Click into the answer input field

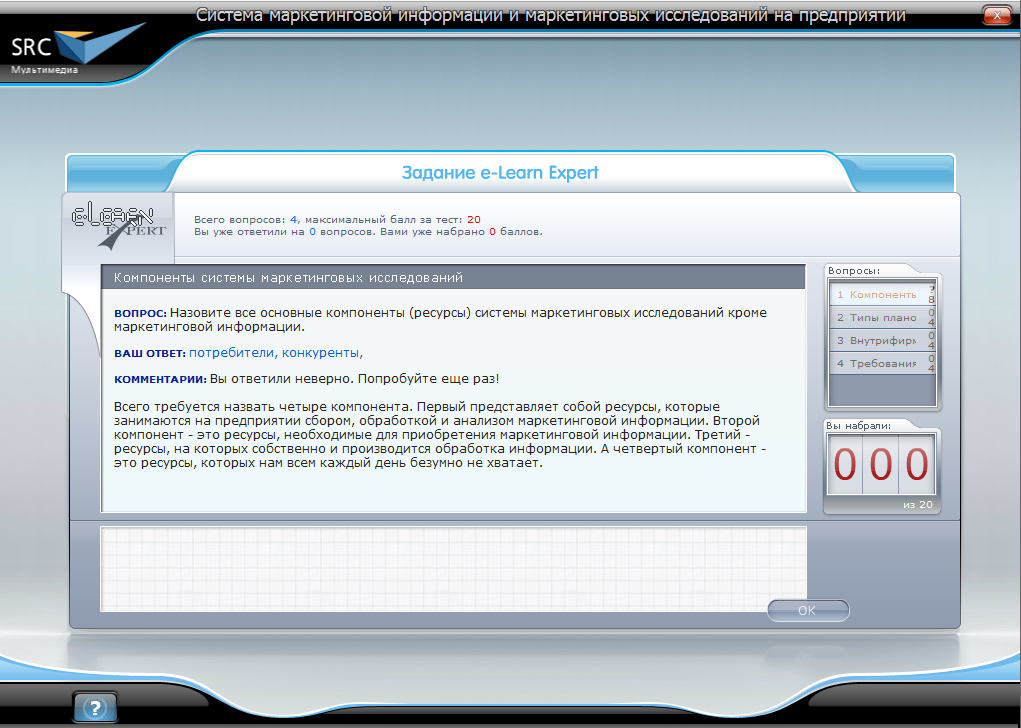(453, 568)
